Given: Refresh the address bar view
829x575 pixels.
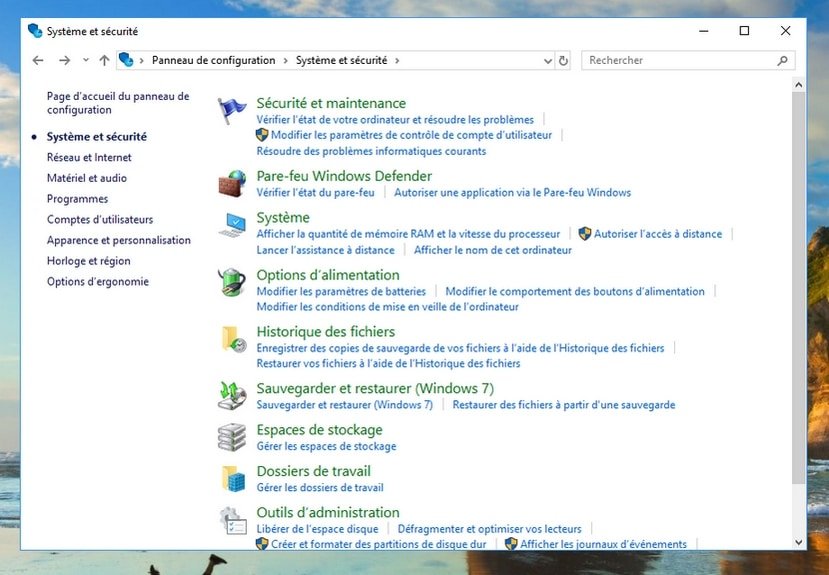Looking at the screenshot, I should tap(564, 61).
